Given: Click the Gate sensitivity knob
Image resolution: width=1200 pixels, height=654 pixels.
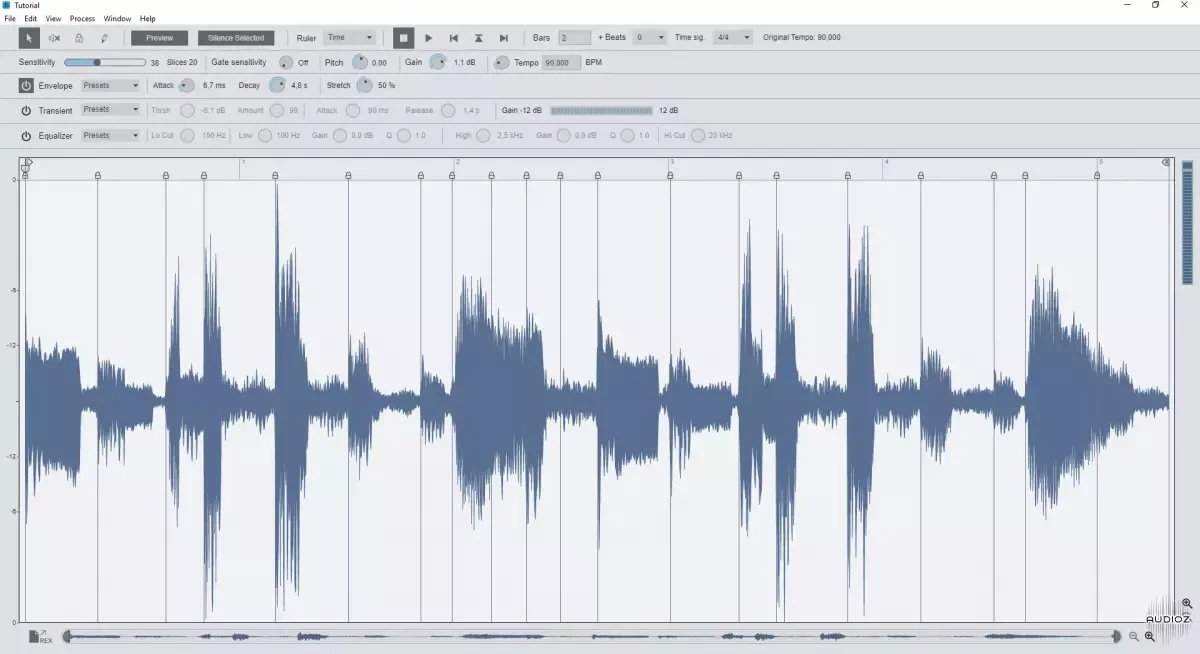Looking at the screenshot, I should click(286, 62).
